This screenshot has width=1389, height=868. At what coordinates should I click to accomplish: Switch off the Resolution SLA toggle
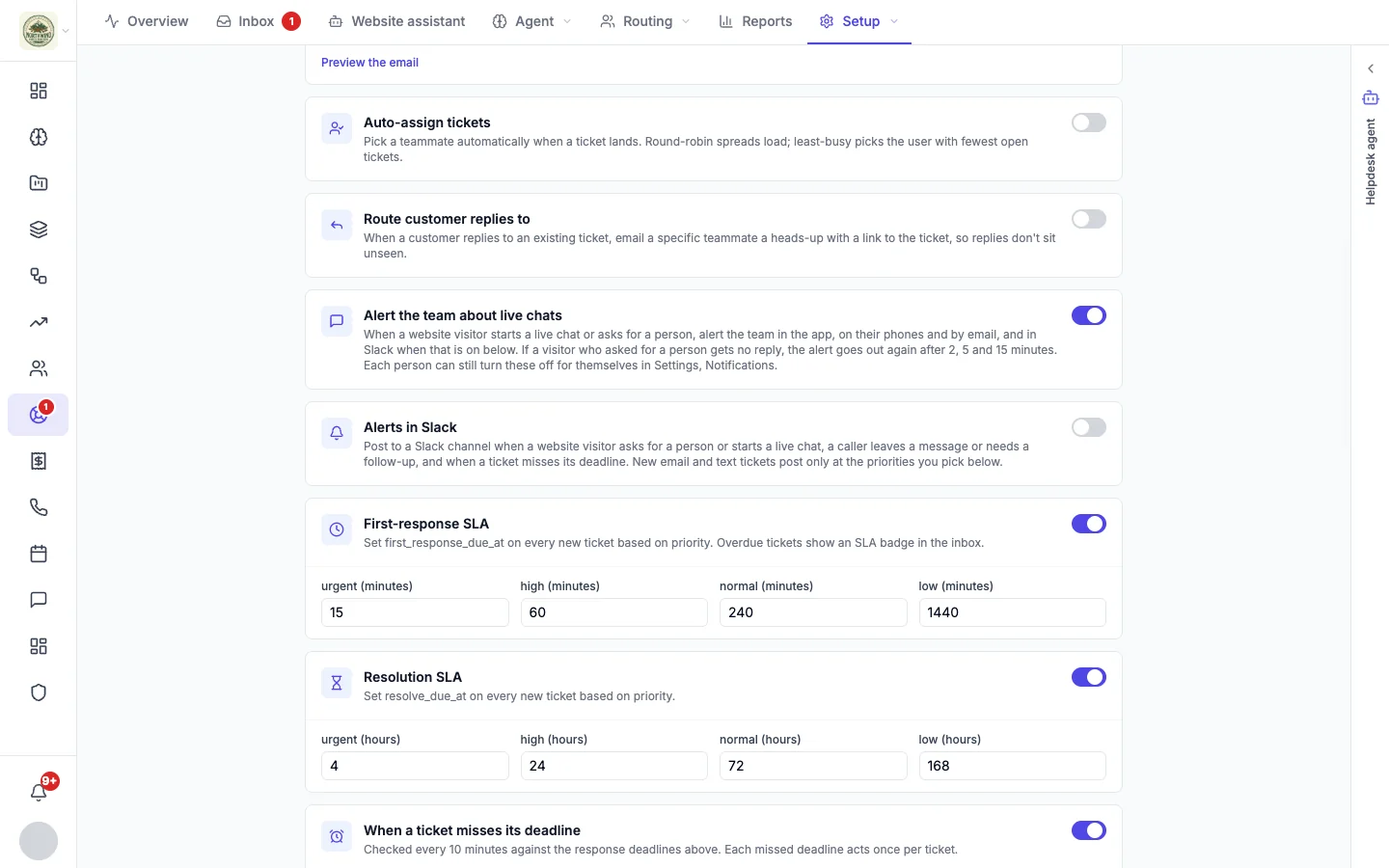[1089, 677]
